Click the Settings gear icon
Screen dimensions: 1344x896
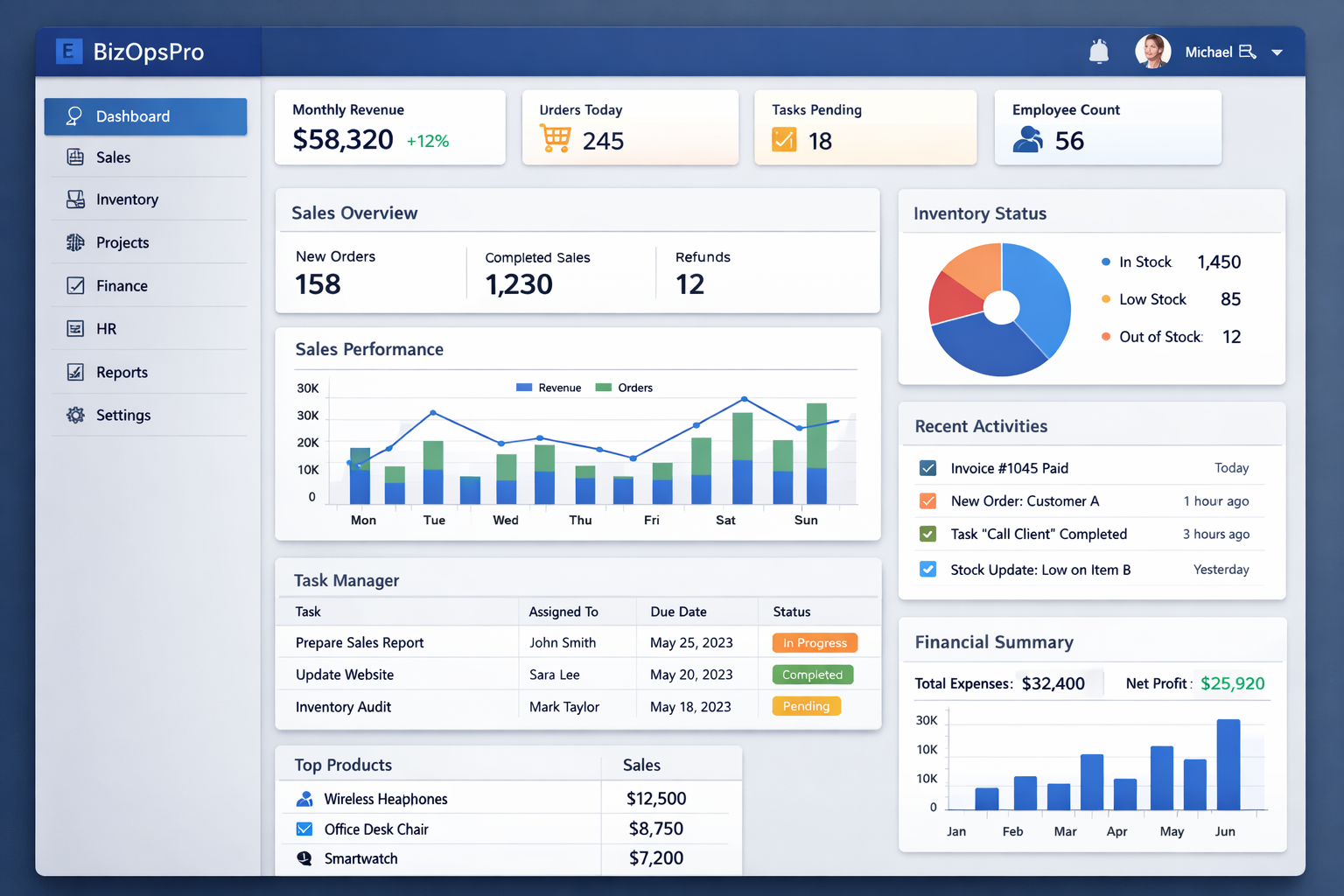[74, 415]
